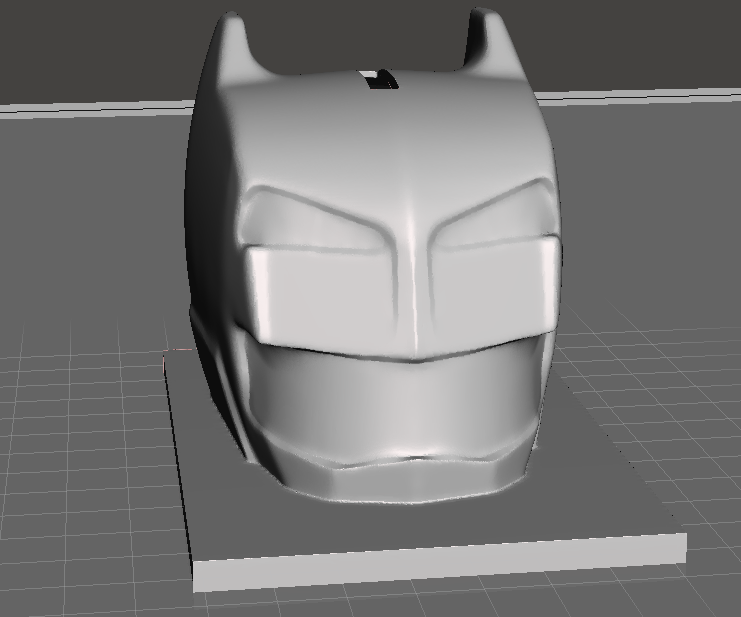The height and width of the screenshot is (617, 741).
Task: Click the grid floor left of the model
Action: click(x=80, y=450)
